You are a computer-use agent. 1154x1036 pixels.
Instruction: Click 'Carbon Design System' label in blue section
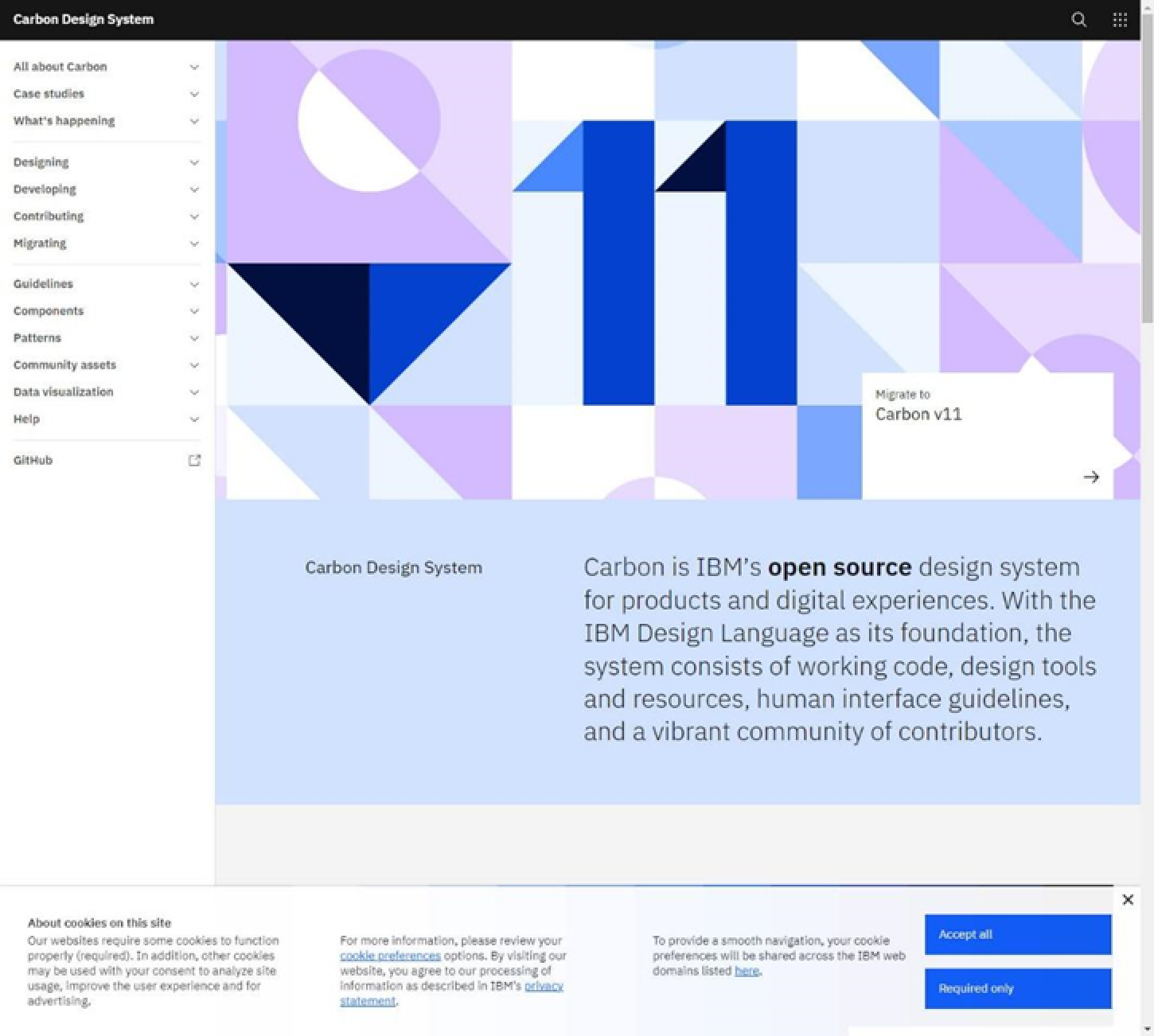(x=394, y=568)
